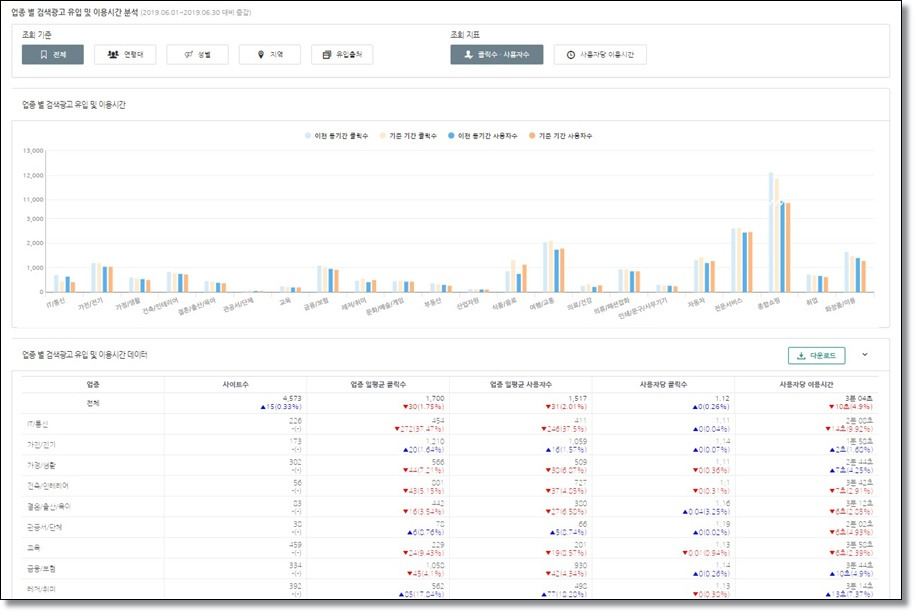
Task: Click the 식품/음료 label on chart axis
Action: point(504,303)
